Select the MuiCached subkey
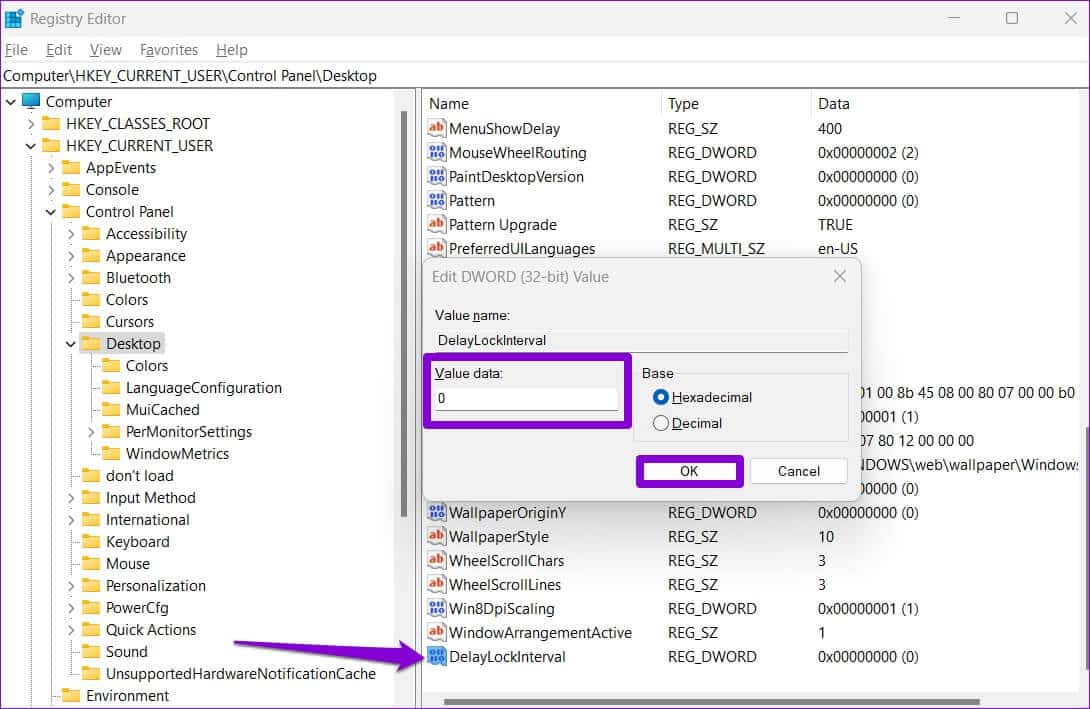Screen dimensions: 1090x709 [163, 409]
